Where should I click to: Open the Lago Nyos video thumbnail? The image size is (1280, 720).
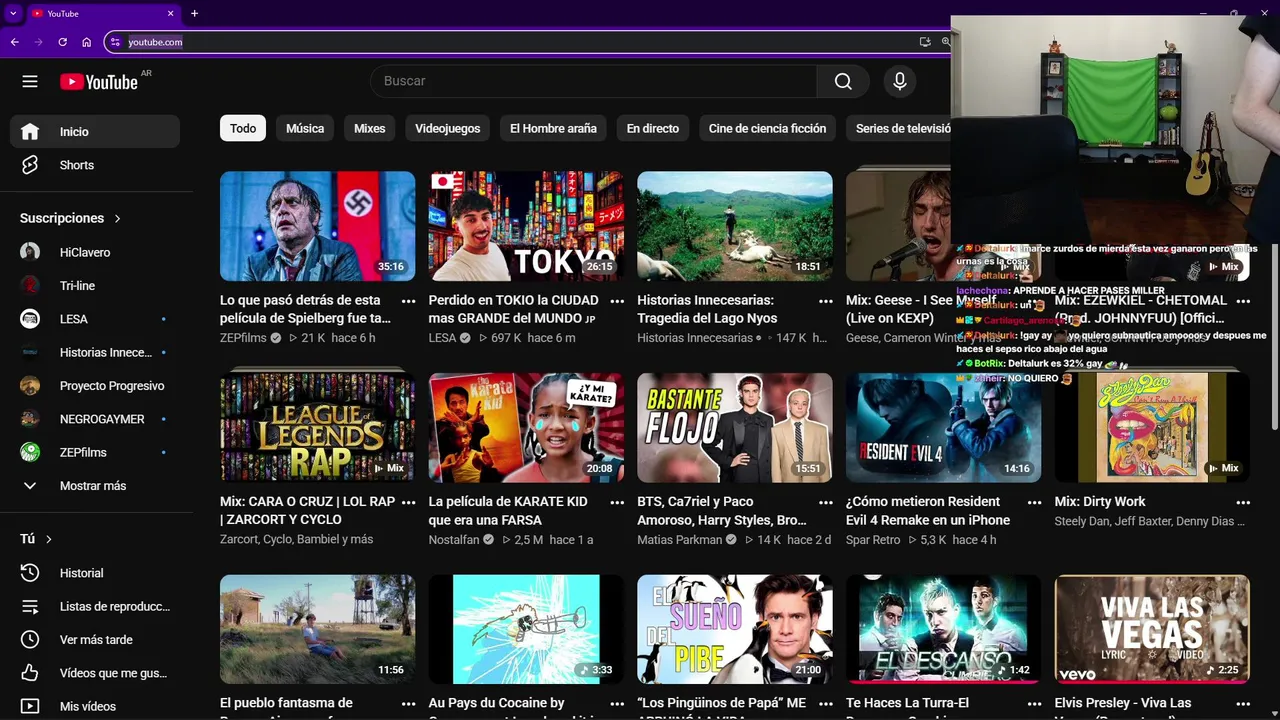coord(735,226)
